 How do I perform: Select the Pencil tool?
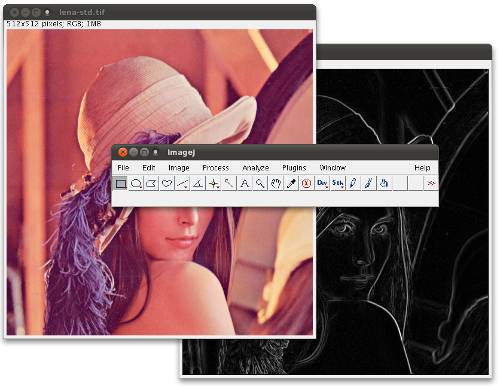[x=353, y=183]
